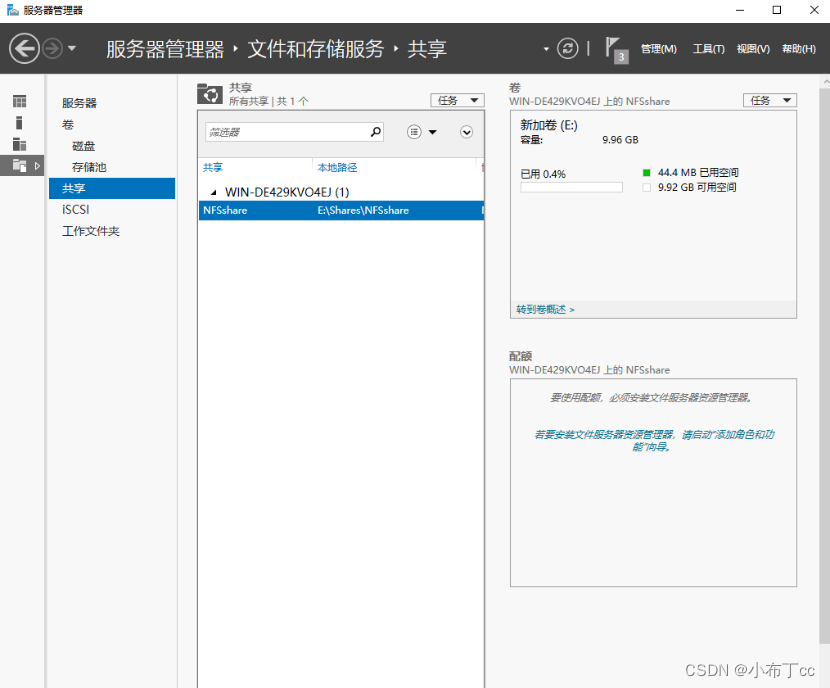This screenshot has width=830, height=688.
Task: Click the green 已用空间 legend swatch
Action: 646,173
